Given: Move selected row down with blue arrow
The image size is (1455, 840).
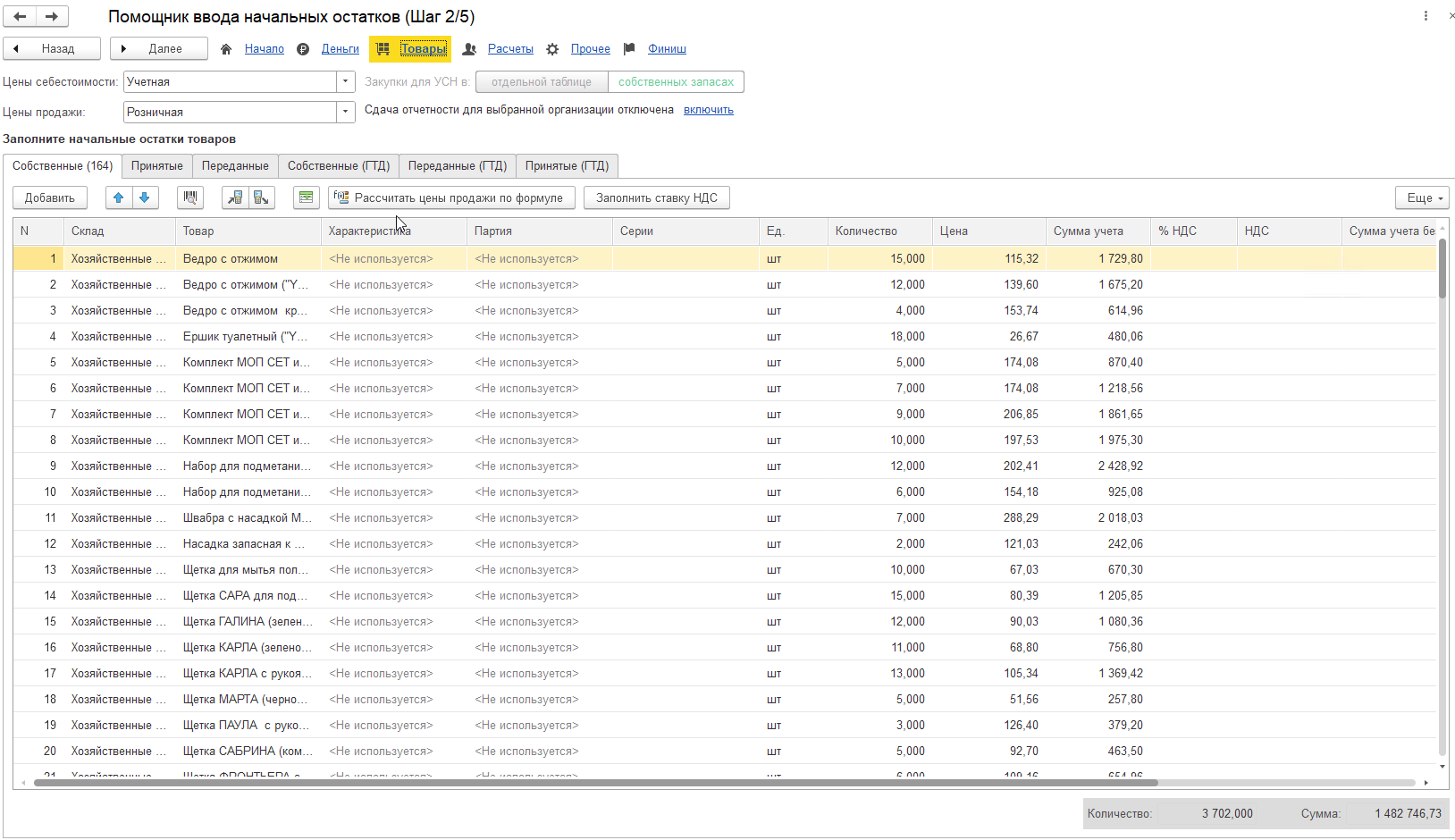Looking at the screenshot, I should (145, 197).
